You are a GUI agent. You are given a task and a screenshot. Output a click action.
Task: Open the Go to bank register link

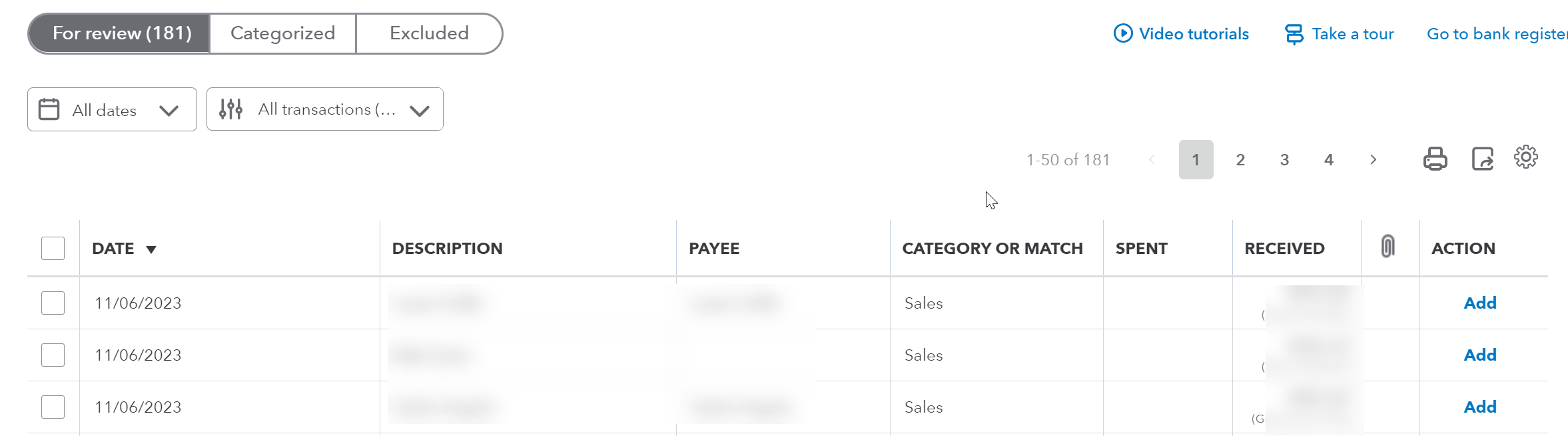pos(1496,34)
